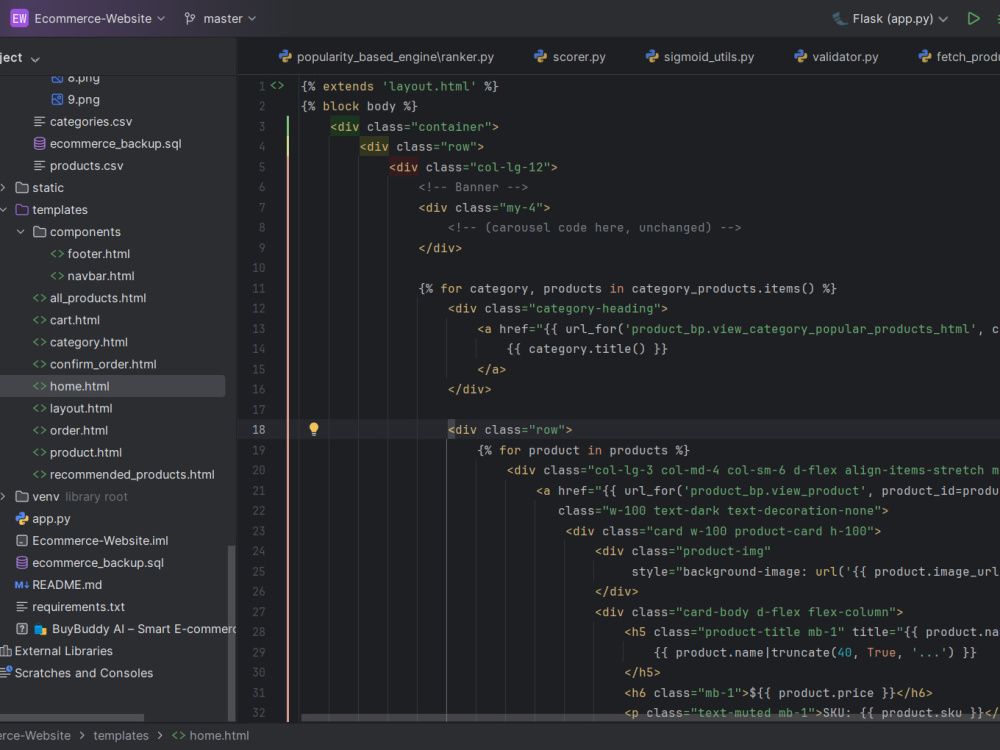1000x750 pixels.
Task: Click database icon of root ecommerce_backup.sql
Action: 22,562
